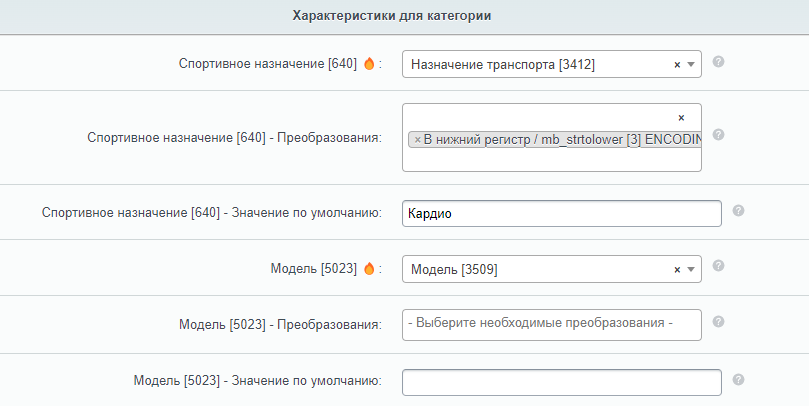The height and width of the screenshot is (406, 809).
Task: Clear all transformations for Спортивное назначение
Action: tap(681, 118)
